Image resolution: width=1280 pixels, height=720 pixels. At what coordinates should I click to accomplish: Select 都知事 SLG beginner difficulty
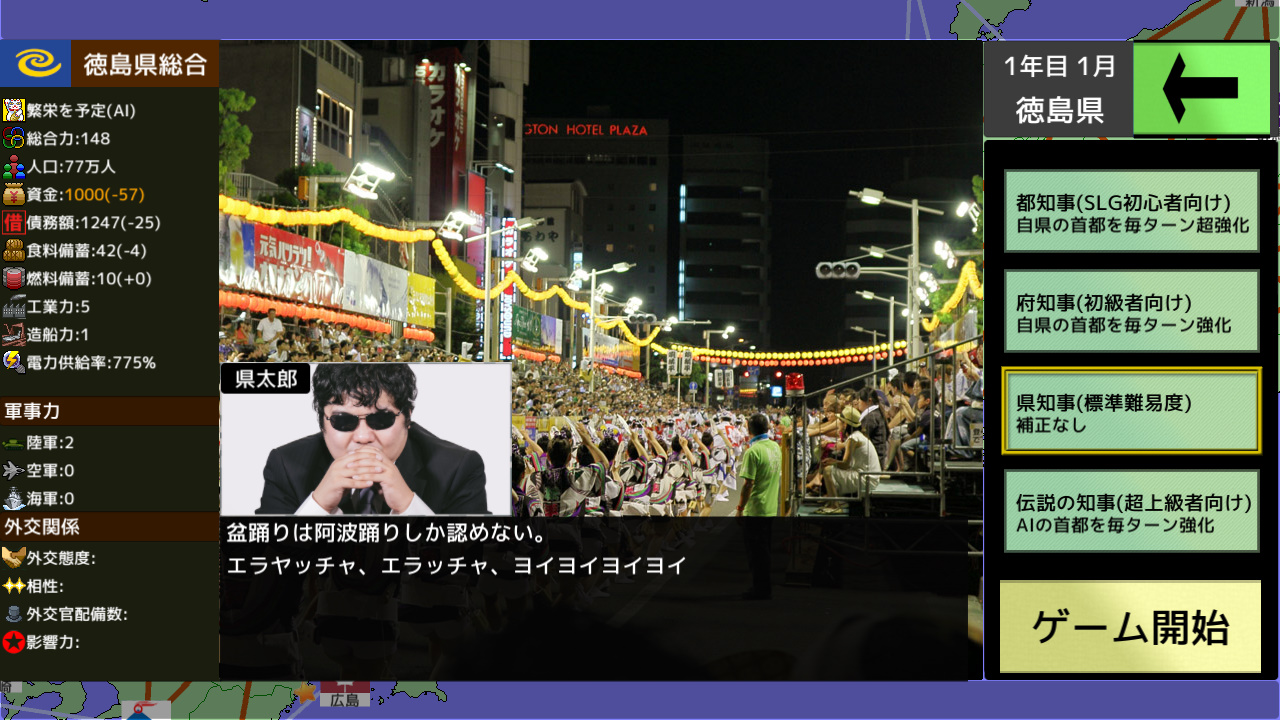[x=1131, y=211]
